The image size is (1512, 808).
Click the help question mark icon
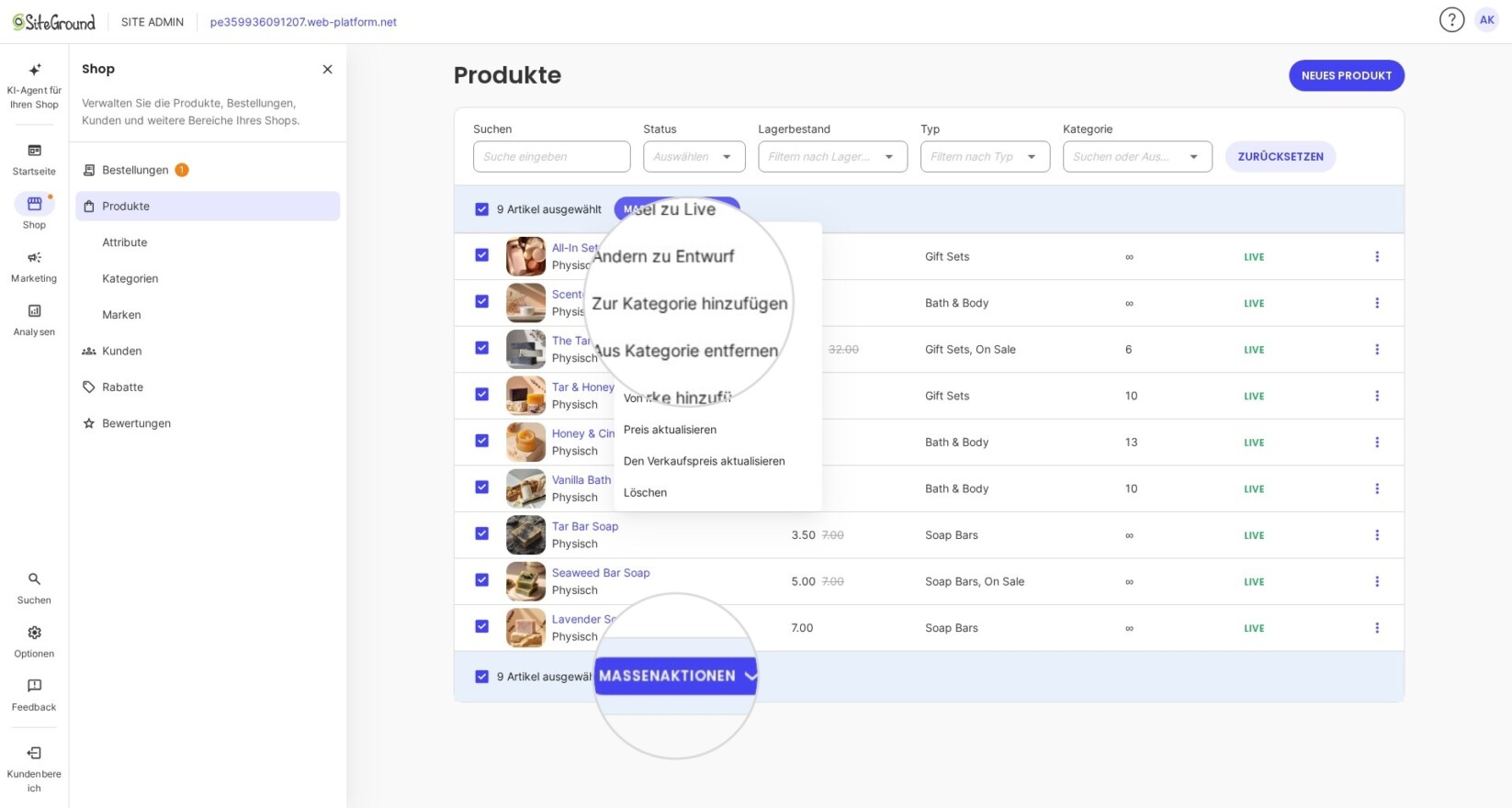1451,19
